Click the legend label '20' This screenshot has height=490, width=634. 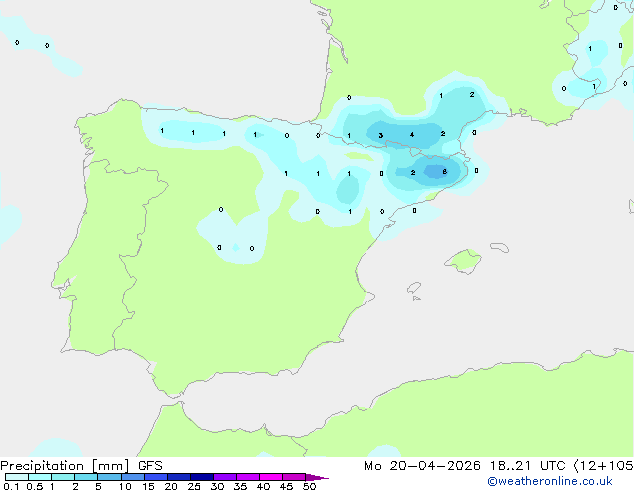click(171, 486)
